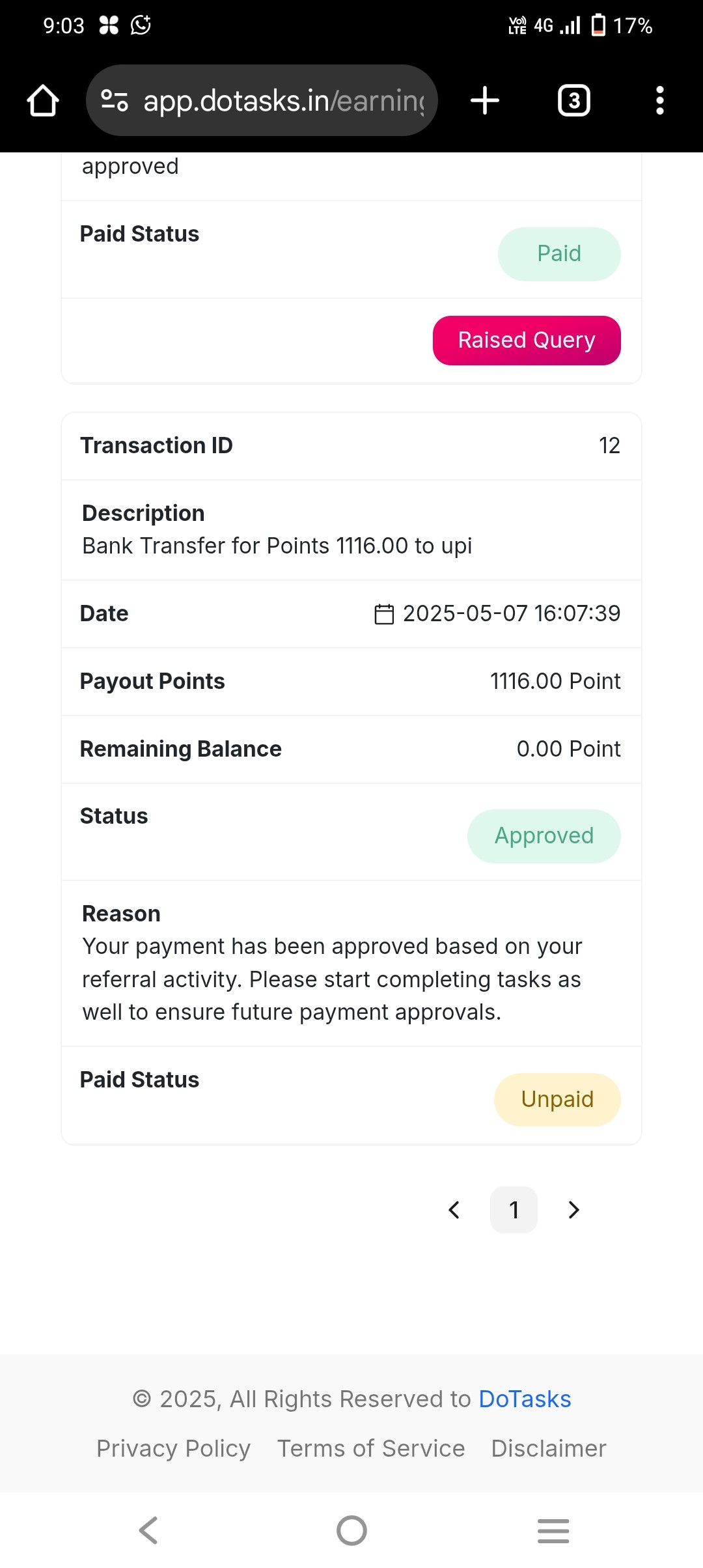Open the DoTasks footer link

tap(525, 1399)
